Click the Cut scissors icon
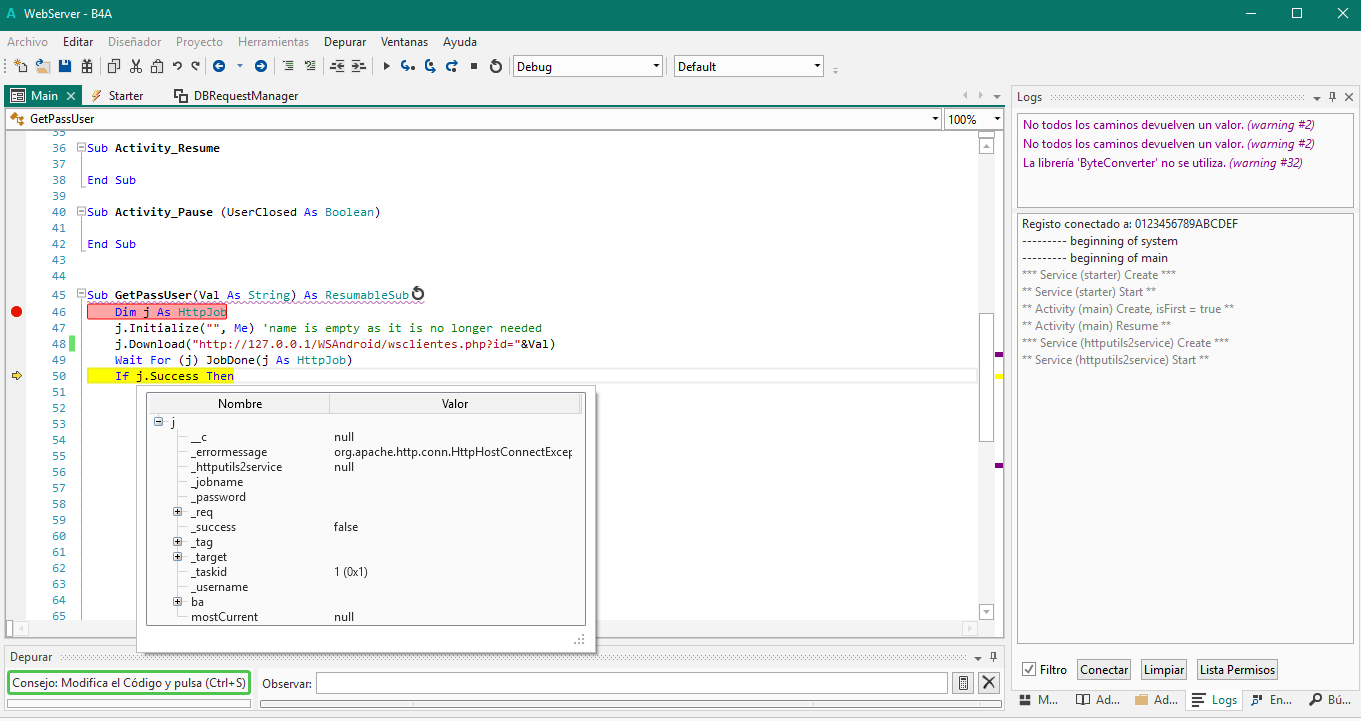1361x721 pixels. [x=135, y=67]
